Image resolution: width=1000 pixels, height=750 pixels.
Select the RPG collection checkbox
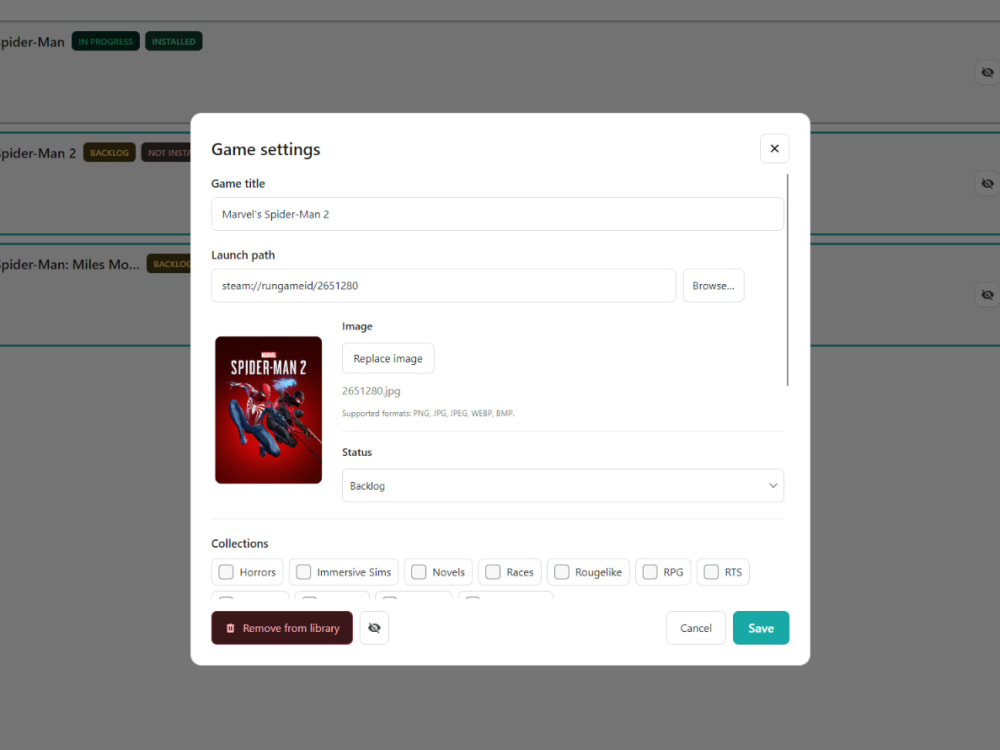[650, 572]
